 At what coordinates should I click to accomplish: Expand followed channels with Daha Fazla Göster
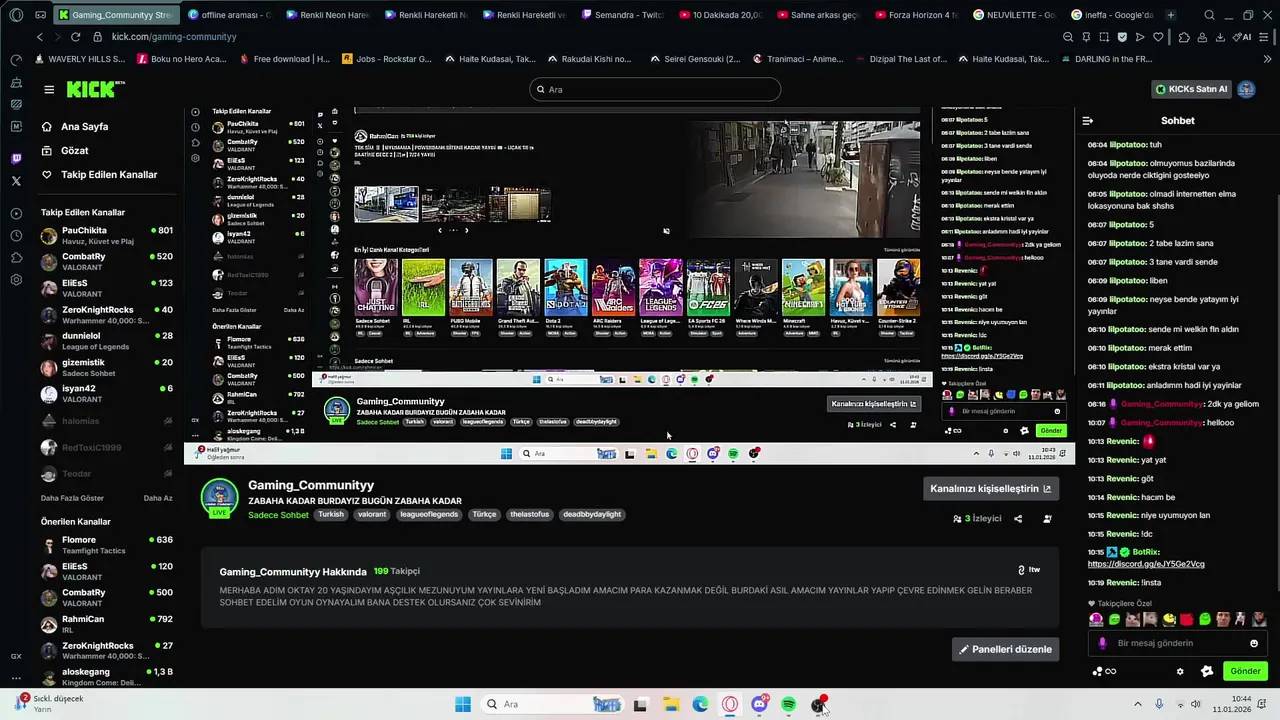click(x=72, y=498)
